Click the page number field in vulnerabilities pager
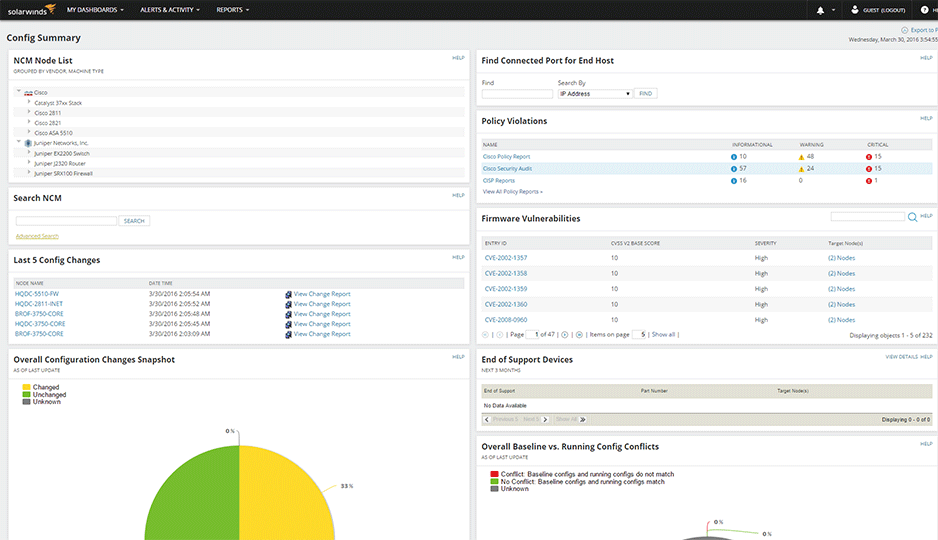The width and height of the screenshot is (938, 540). (532, 335)
